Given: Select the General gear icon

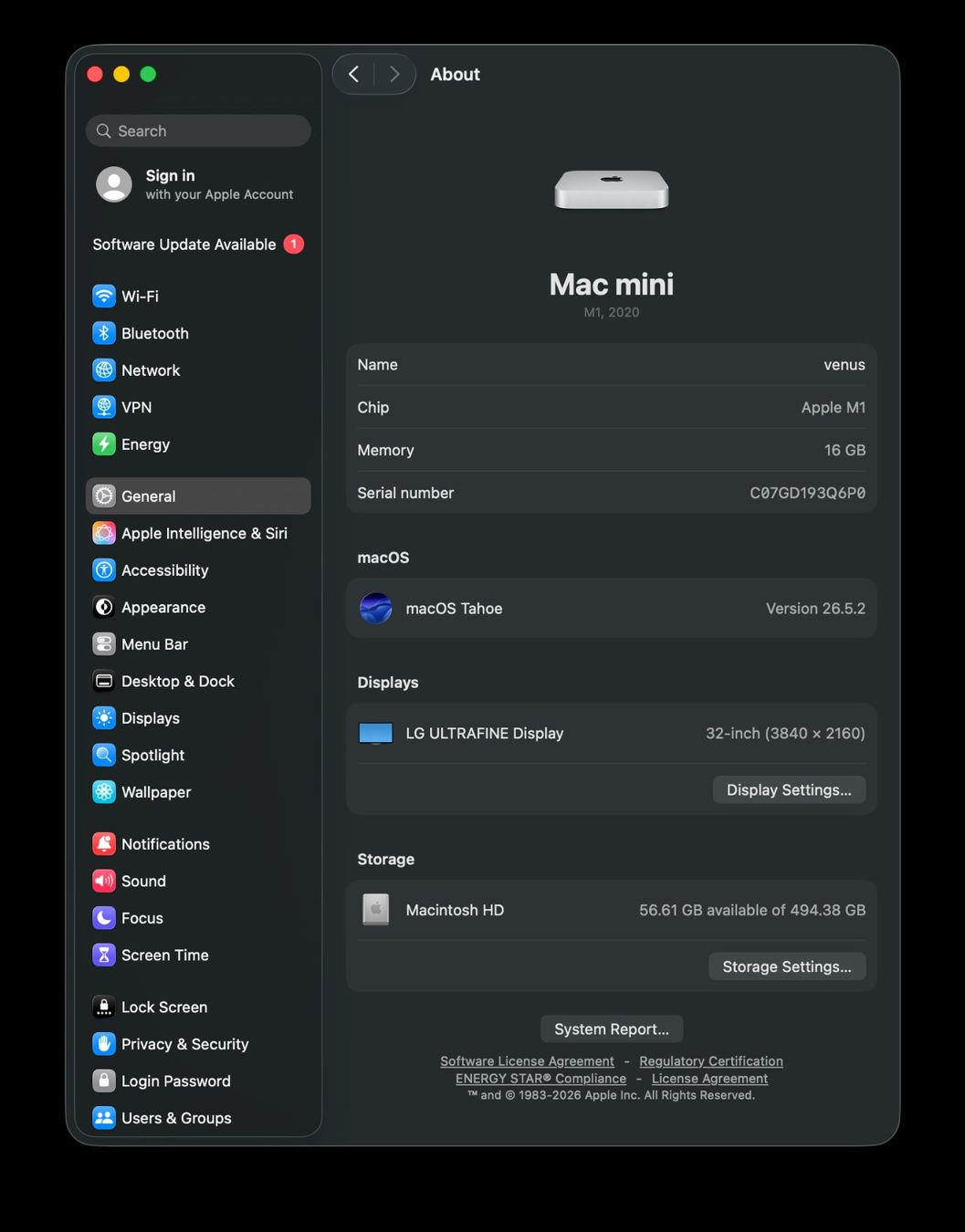Looking at the screenshot, I should pos(104,496).
